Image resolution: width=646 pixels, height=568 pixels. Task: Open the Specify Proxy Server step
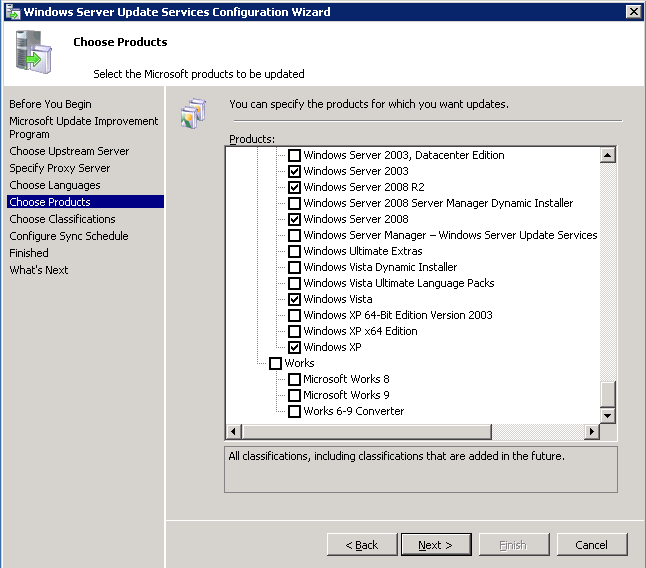pyautogui.click(x=60, y=168)
